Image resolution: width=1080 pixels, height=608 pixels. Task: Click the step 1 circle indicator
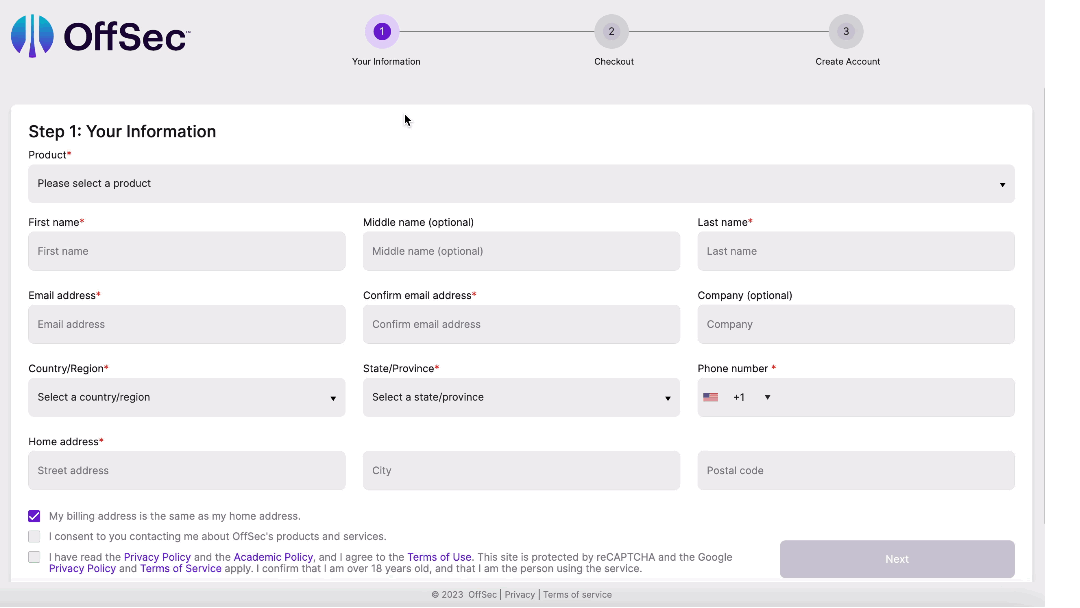(x=384, y=31)
